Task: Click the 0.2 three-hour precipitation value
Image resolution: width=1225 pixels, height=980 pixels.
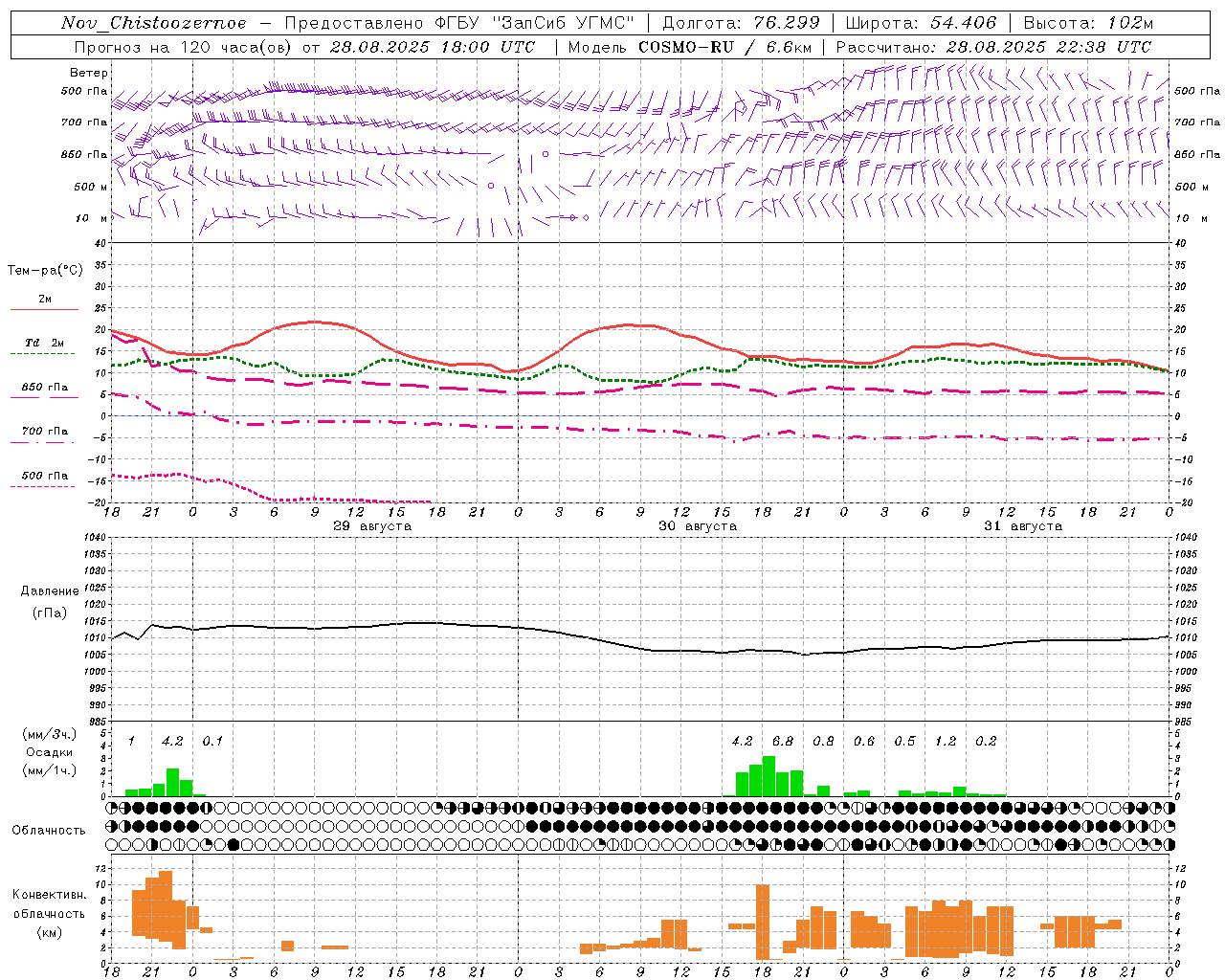Action: tap(986, 741)
